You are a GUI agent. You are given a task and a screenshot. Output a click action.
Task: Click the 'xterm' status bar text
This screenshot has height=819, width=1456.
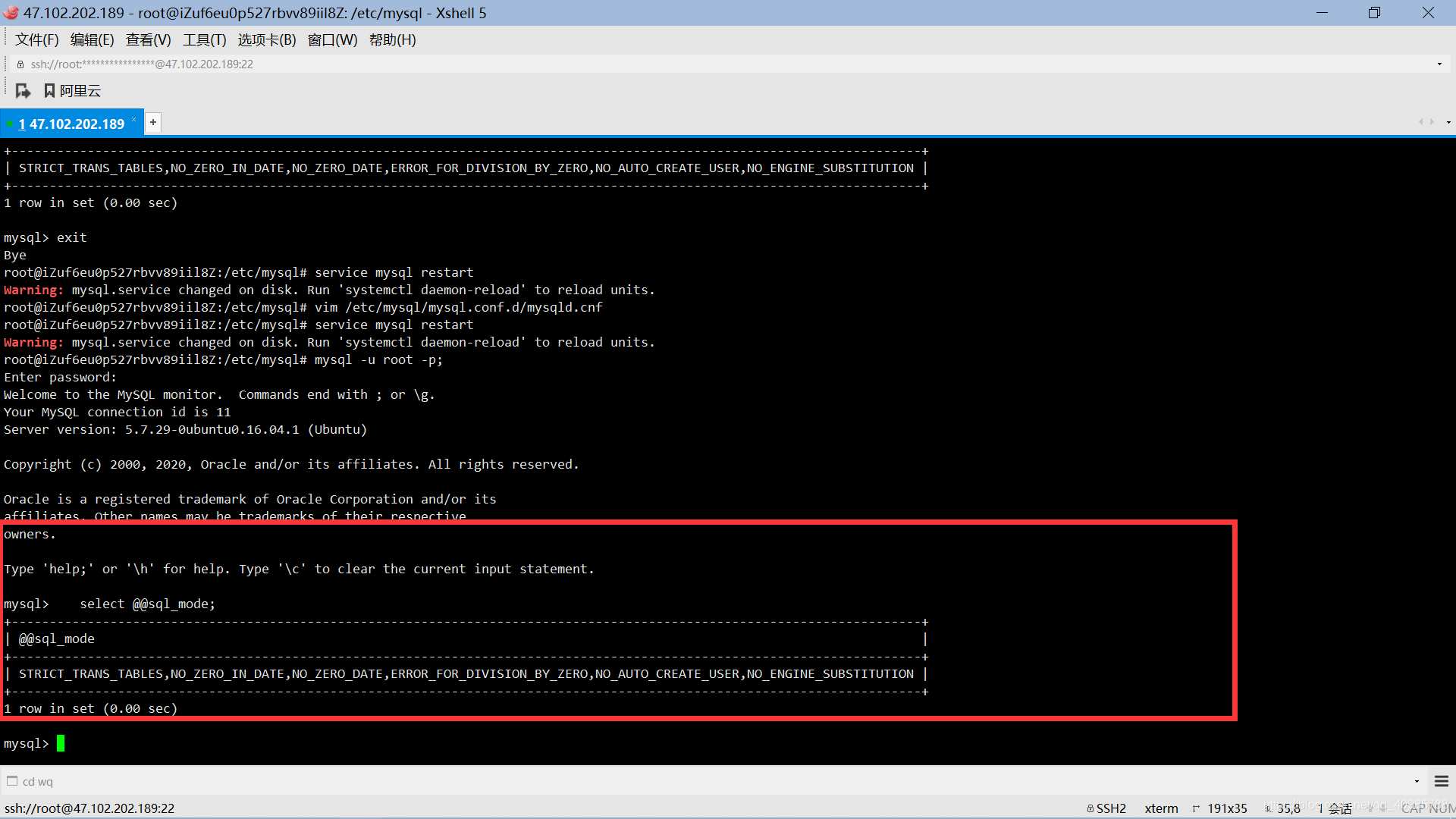coord(1161,808)
